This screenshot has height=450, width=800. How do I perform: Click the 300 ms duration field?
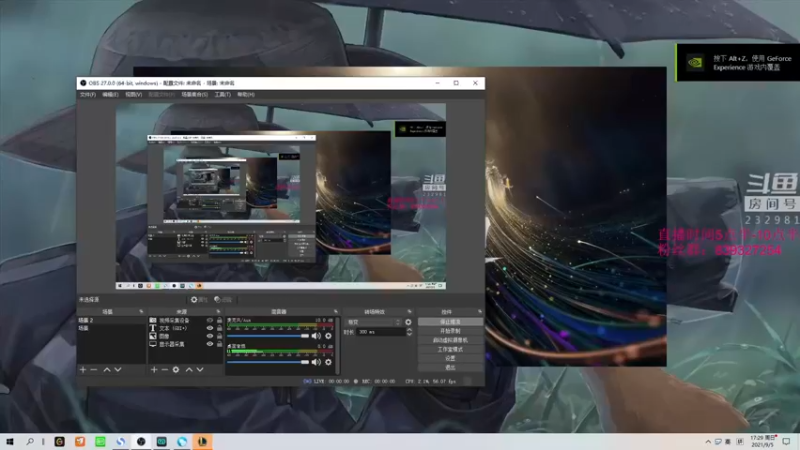click(x=381, y=332)
